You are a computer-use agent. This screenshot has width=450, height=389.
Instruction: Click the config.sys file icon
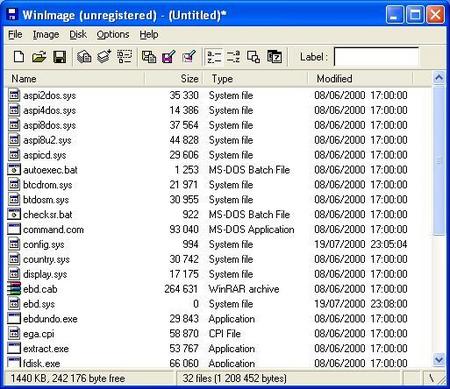click(x=14, y=244)
